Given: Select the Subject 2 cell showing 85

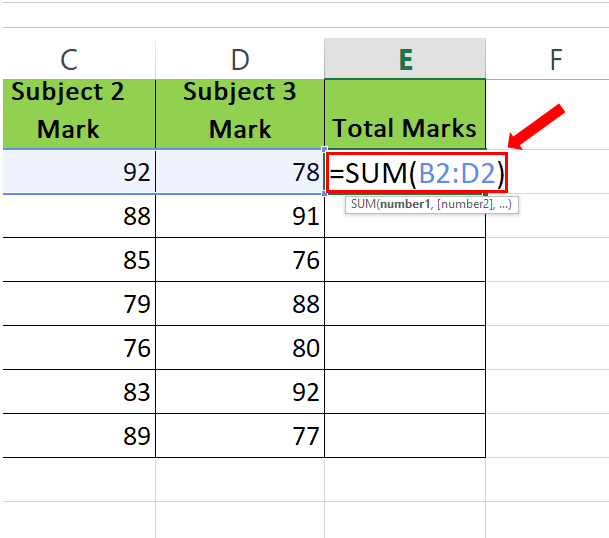Looking at the screenshot, I should 79,259.
